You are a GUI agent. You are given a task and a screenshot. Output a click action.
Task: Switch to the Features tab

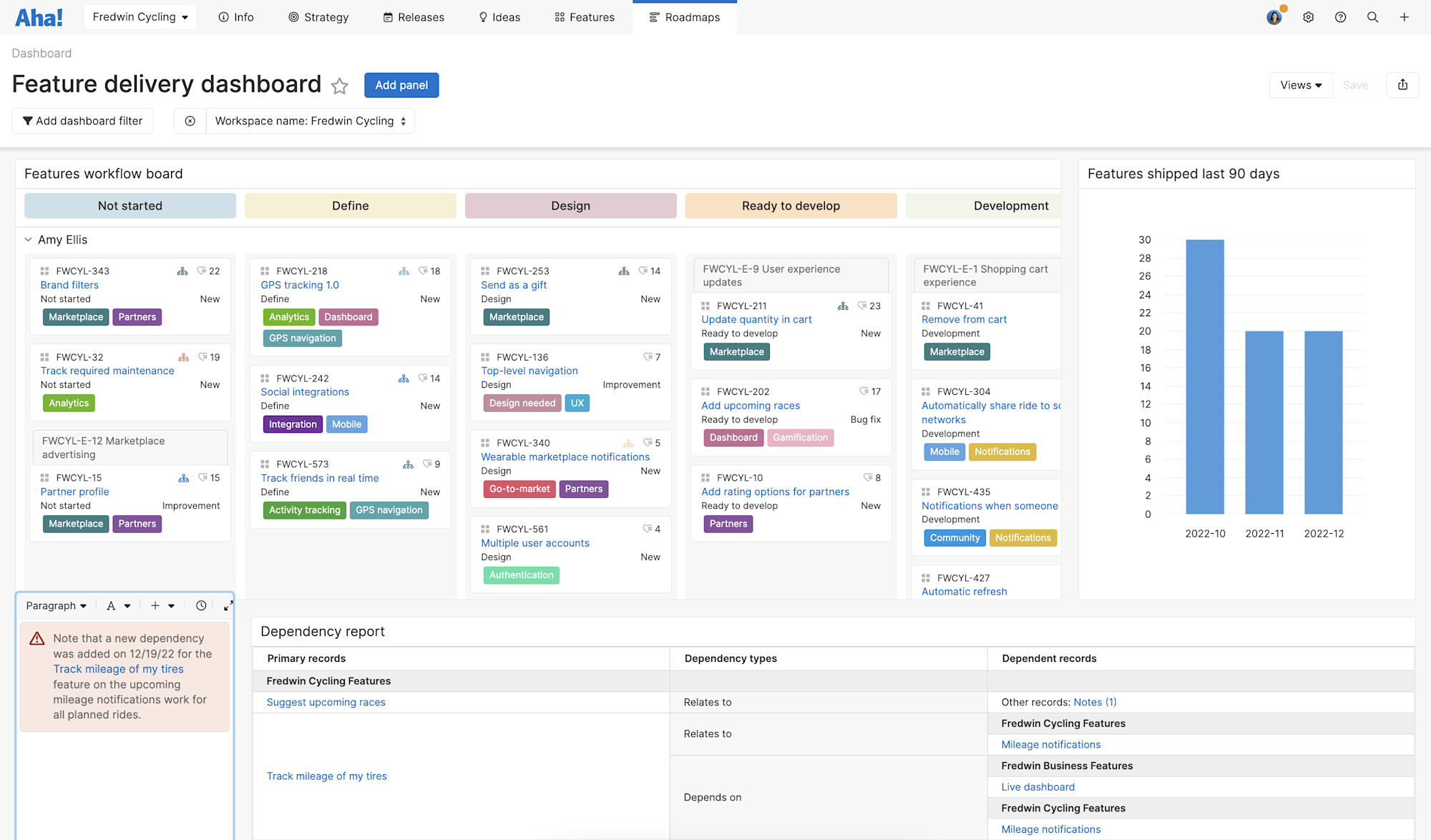pos(584,16)
